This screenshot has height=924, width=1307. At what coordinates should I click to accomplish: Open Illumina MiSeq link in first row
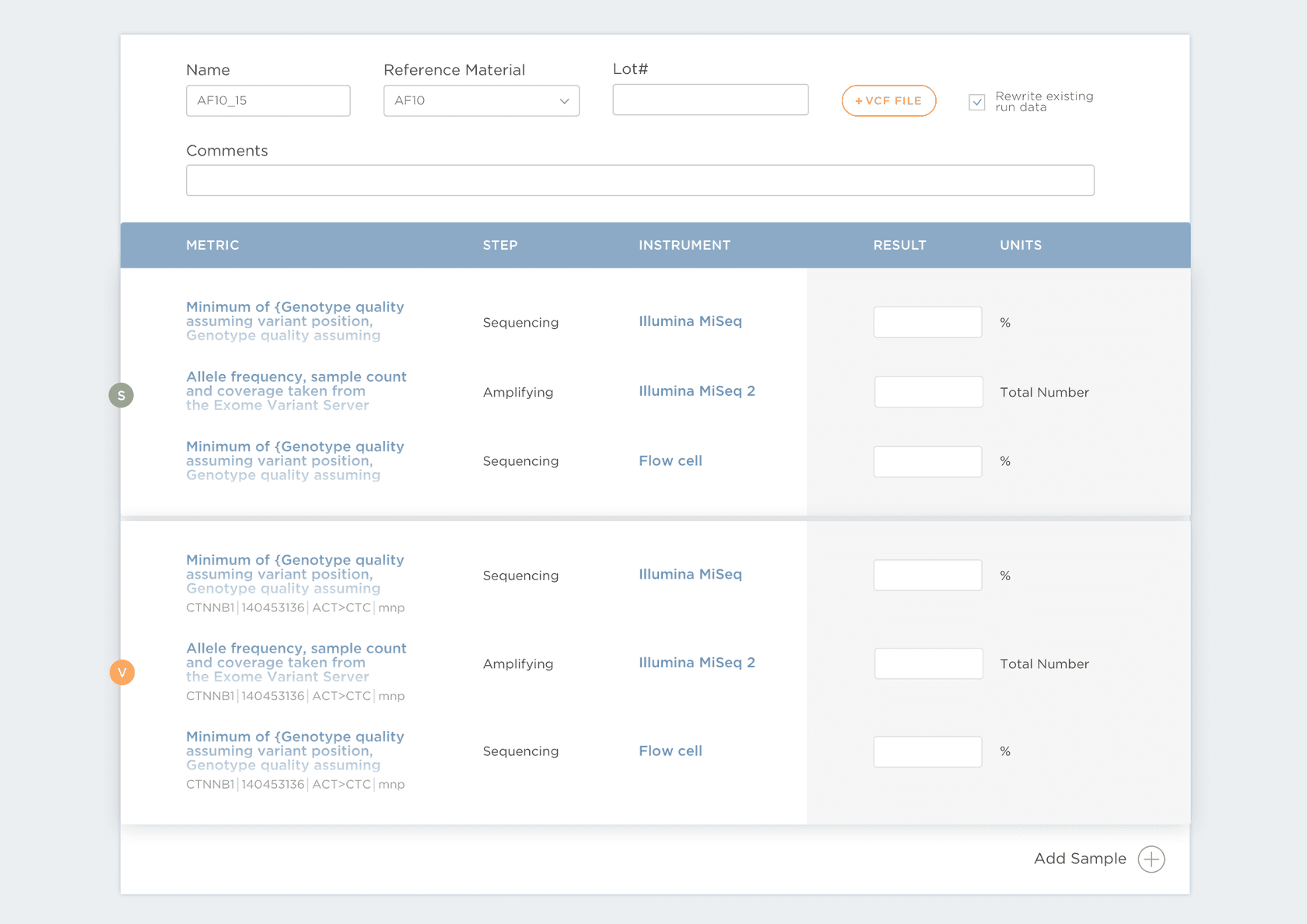tap(690, 321)
